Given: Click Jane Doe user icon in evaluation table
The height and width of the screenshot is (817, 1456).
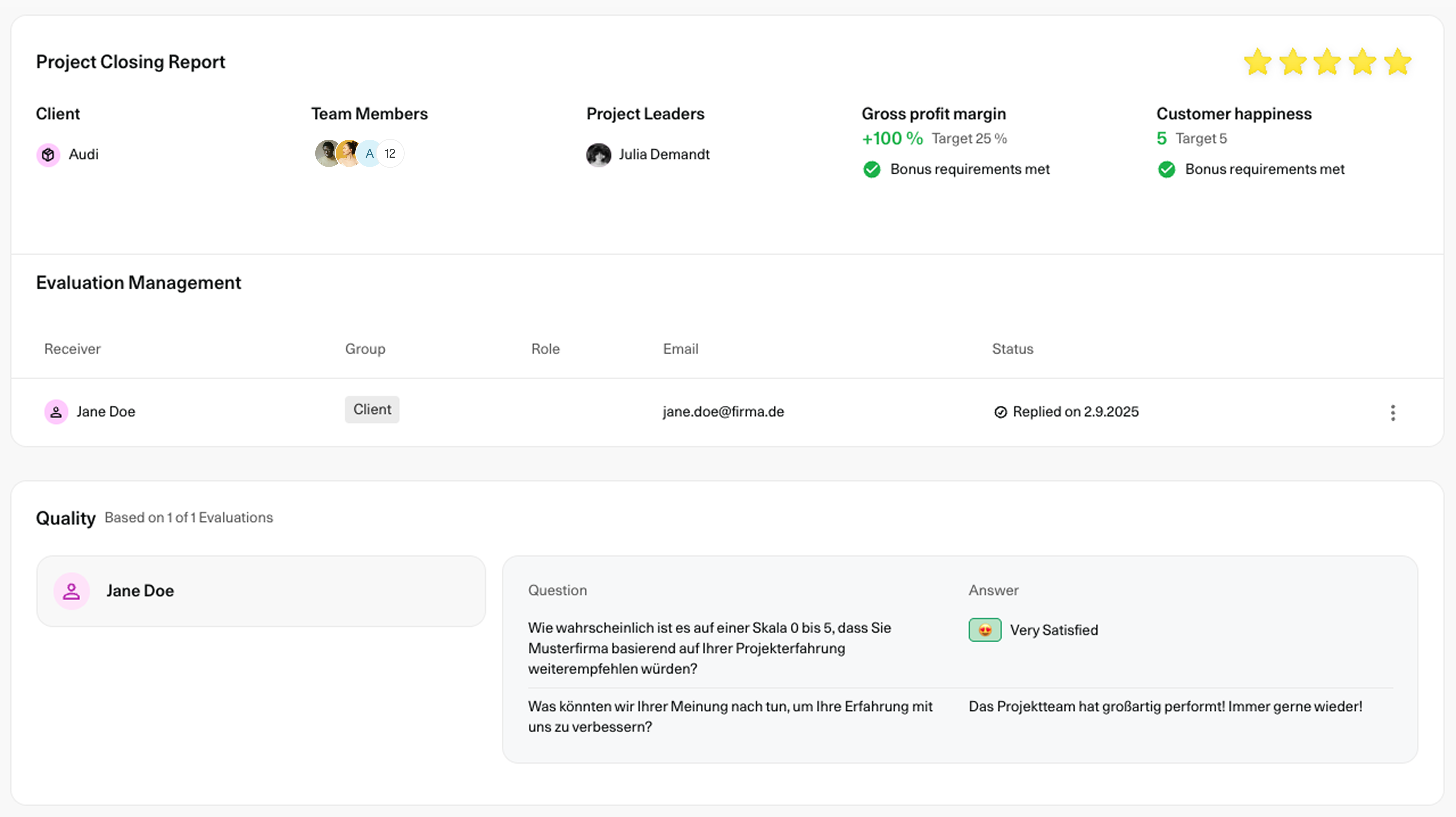Looking at the screenshot, I should [x=56, y=412].
